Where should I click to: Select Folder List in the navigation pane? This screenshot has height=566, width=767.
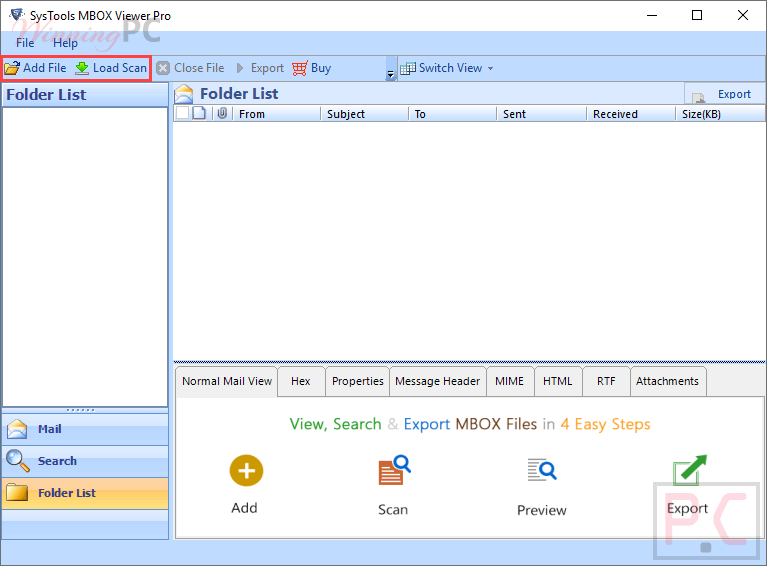tap(85, 493)
